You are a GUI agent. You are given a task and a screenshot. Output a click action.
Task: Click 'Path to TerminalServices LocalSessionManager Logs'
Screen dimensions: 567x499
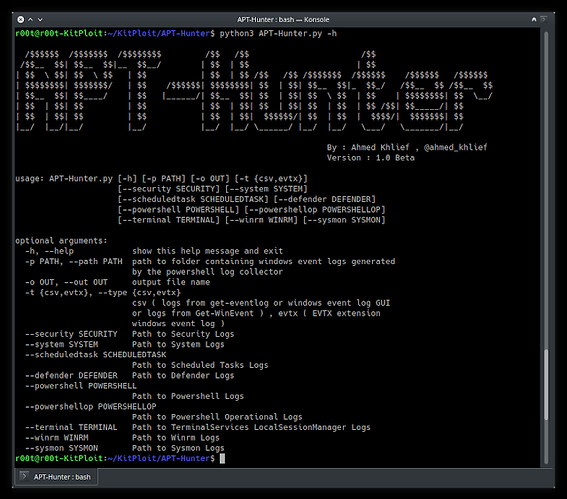pyautogui.click(x=251, y=427)
